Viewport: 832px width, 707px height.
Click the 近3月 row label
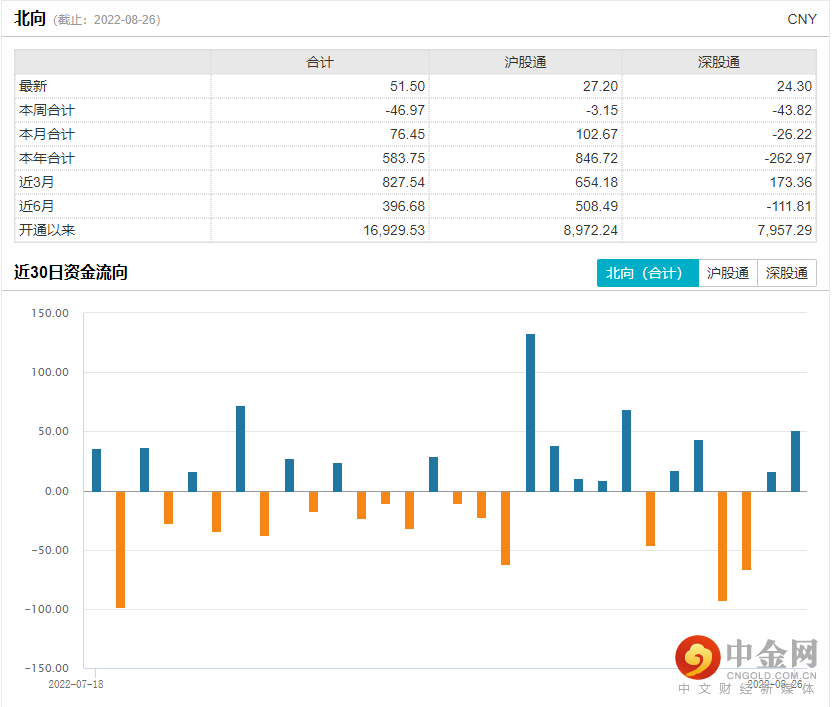coord(37,182)
